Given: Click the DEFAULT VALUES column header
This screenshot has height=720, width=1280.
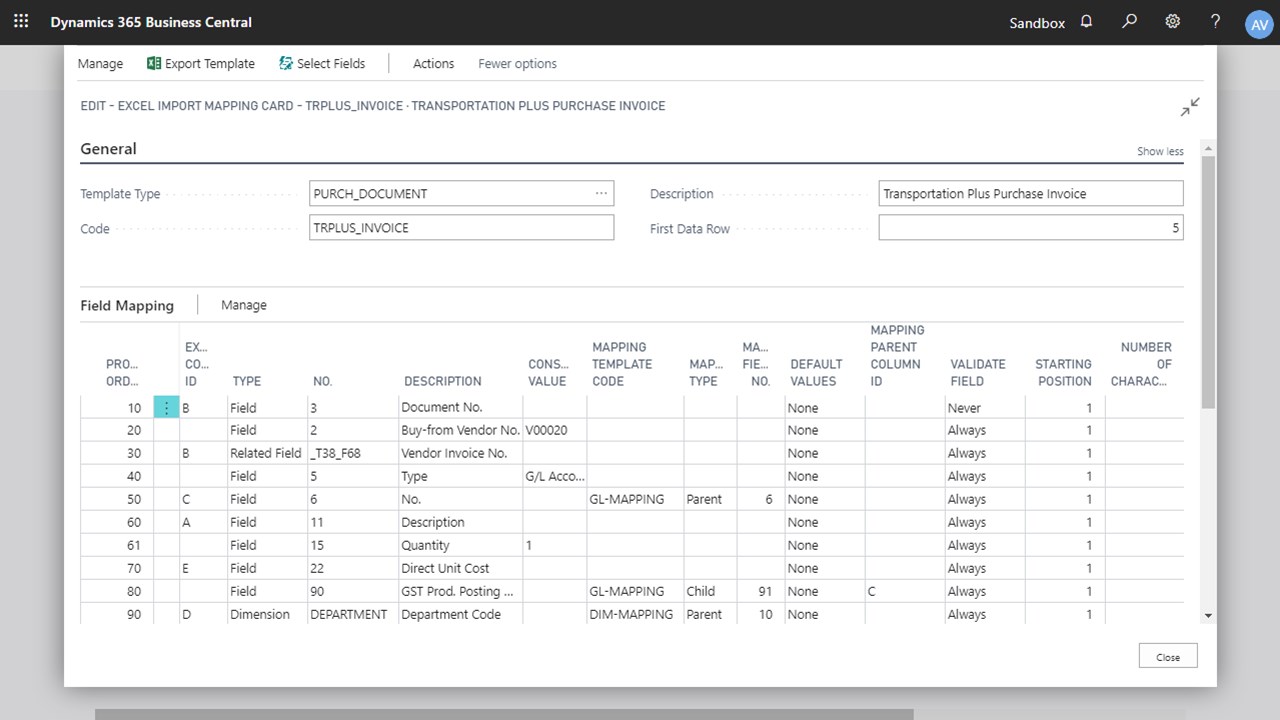Looking at the screenshot, I should click(x=816, y=372).
